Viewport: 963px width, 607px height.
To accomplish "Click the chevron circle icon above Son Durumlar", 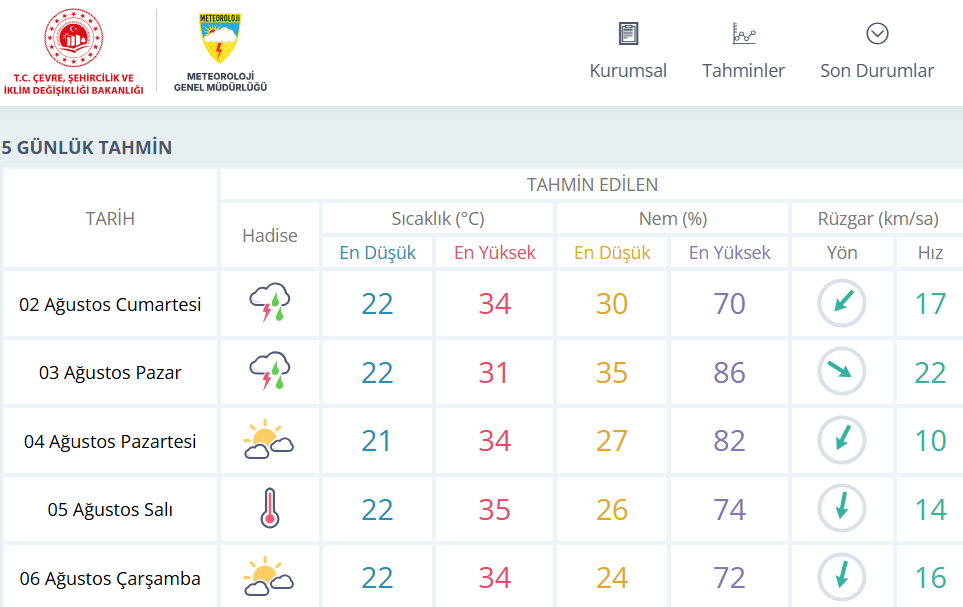I will pos(877,33).
